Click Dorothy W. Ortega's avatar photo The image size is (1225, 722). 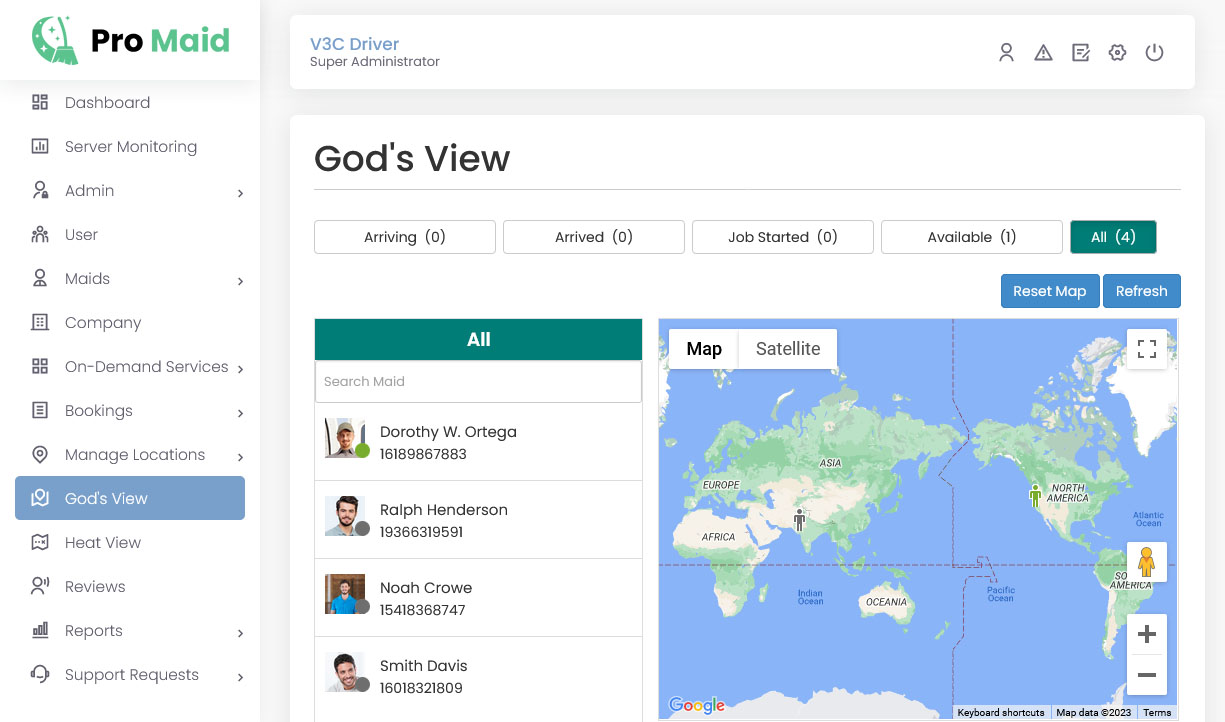[x=345, y=438]
